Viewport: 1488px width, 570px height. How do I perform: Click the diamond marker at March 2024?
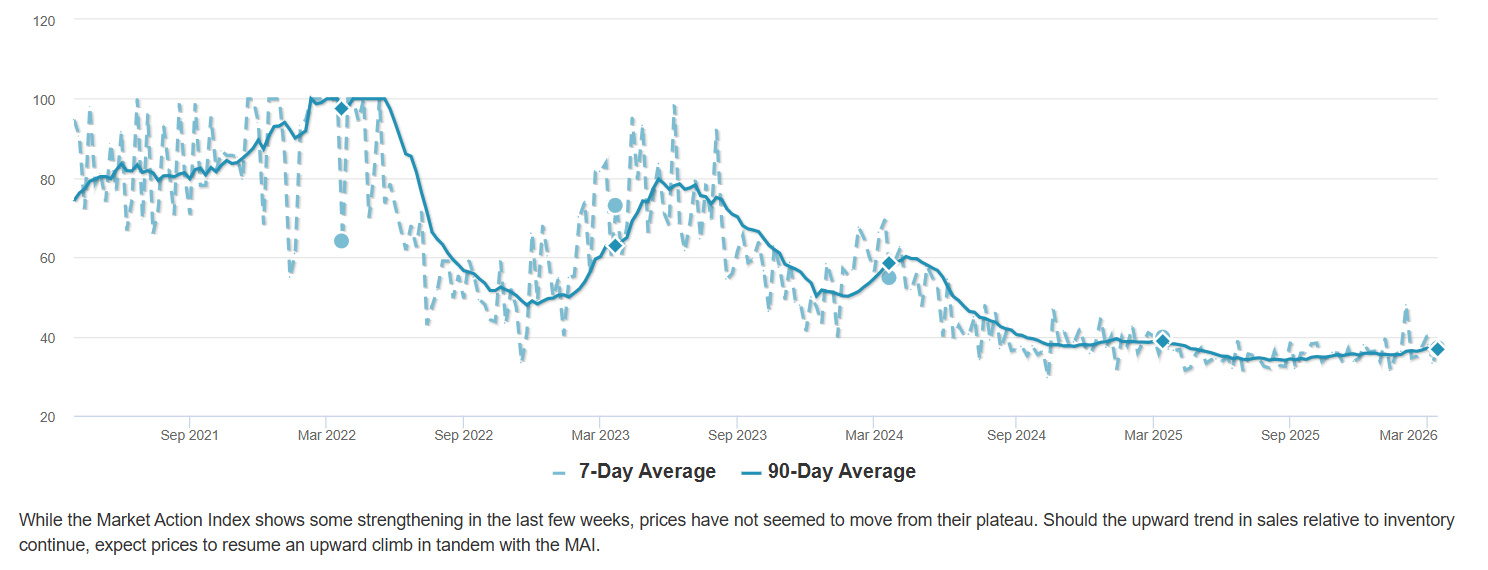[x=888, y=263]
